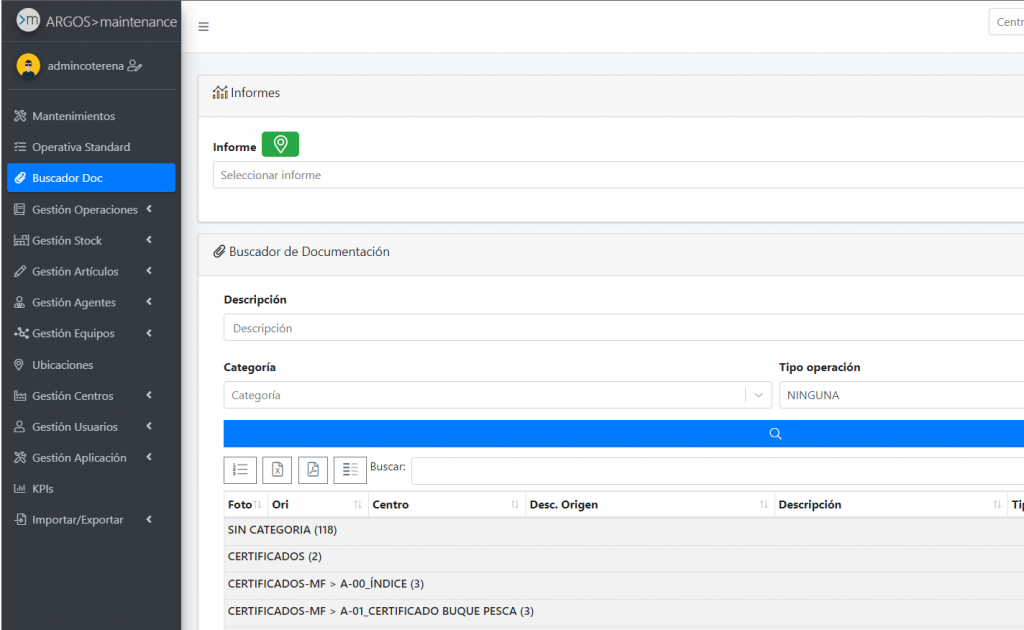Click the Excel export icon button
Screen dimensions: 1024x630
click(277, 470)
